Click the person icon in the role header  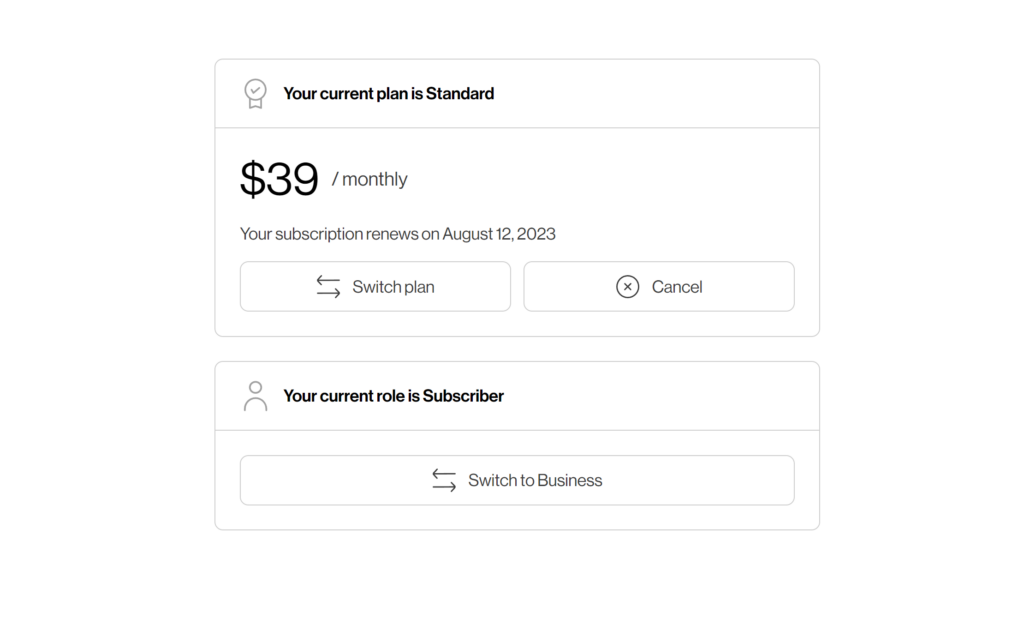click(x=256, y=396)
